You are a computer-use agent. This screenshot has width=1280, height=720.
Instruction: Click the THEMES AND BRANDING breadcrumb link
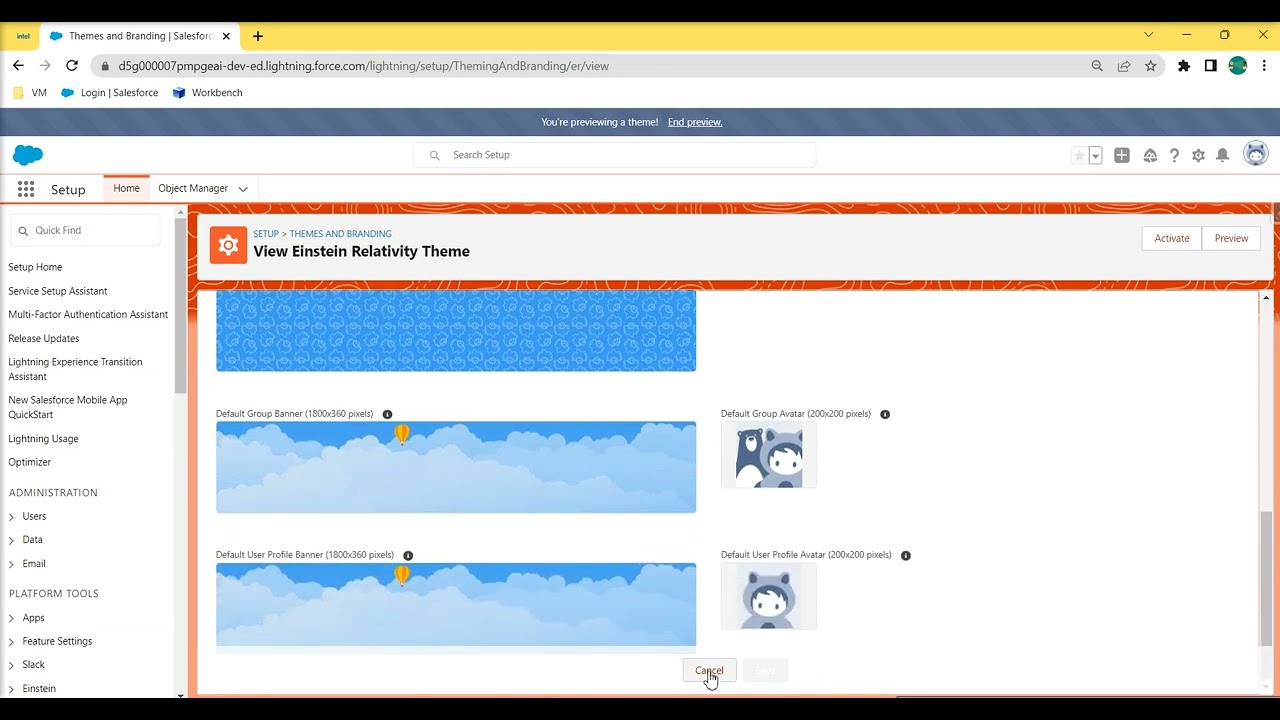click(x=340, y=234)
